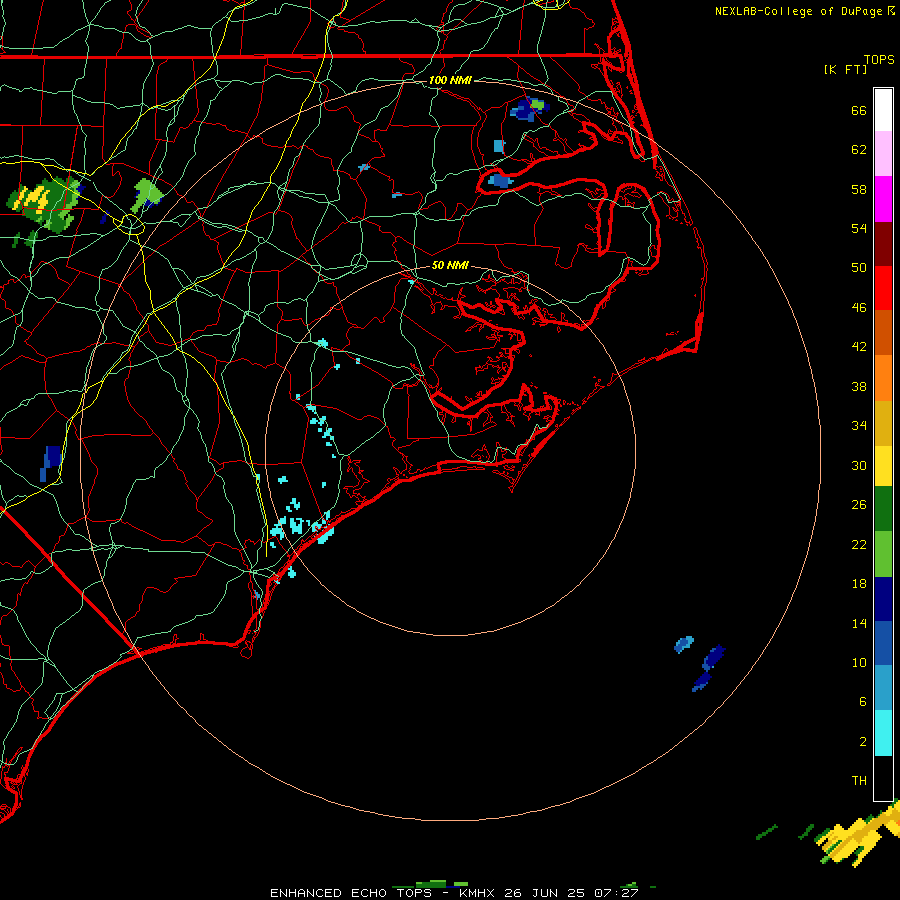Select the 10 legend value

coord(859,662)
